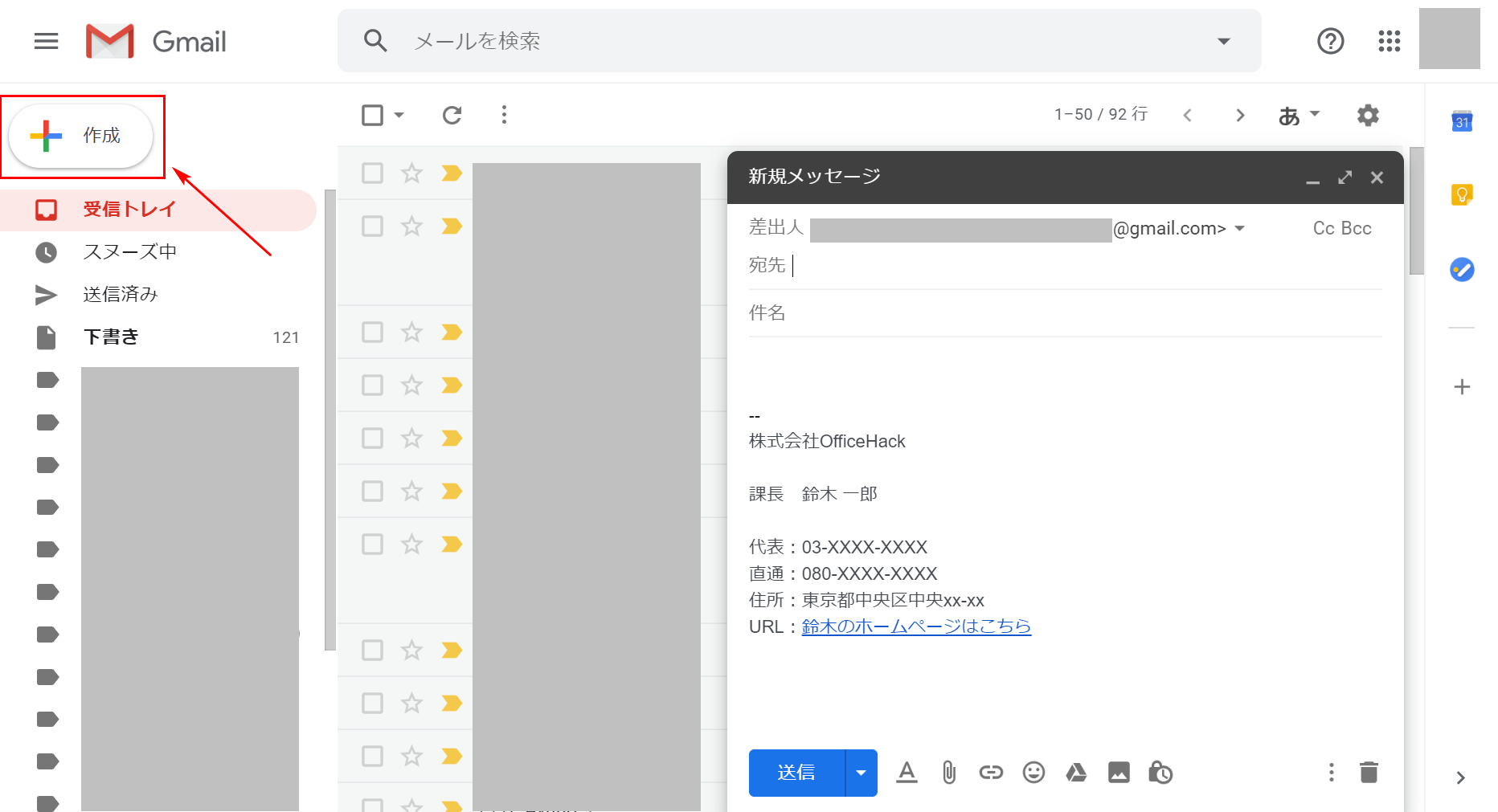Image resolution: width=1498 pixels, height=812 pixels.
Task: Open full-screen compose window
Action: pos(1345,177)
